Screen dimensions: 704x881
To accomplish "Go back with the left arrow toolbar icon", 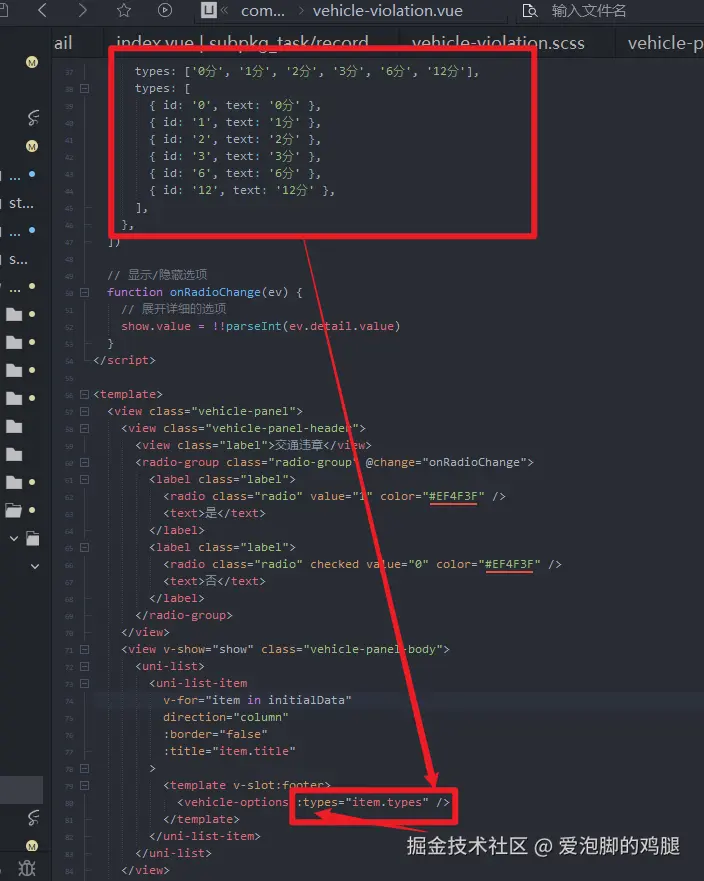I will (42, 10).
